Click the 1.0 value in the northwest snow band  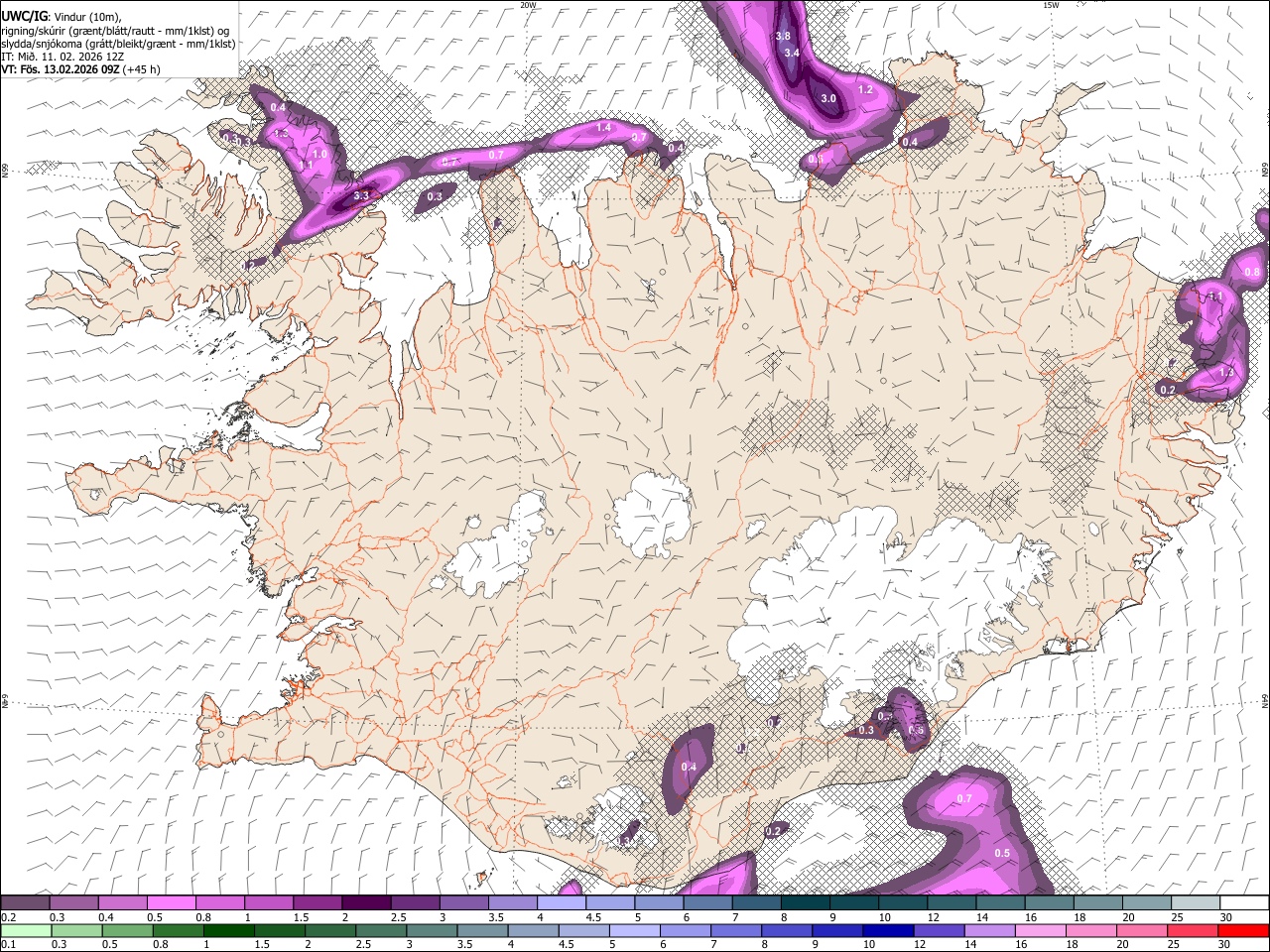(x=319, y=155)
